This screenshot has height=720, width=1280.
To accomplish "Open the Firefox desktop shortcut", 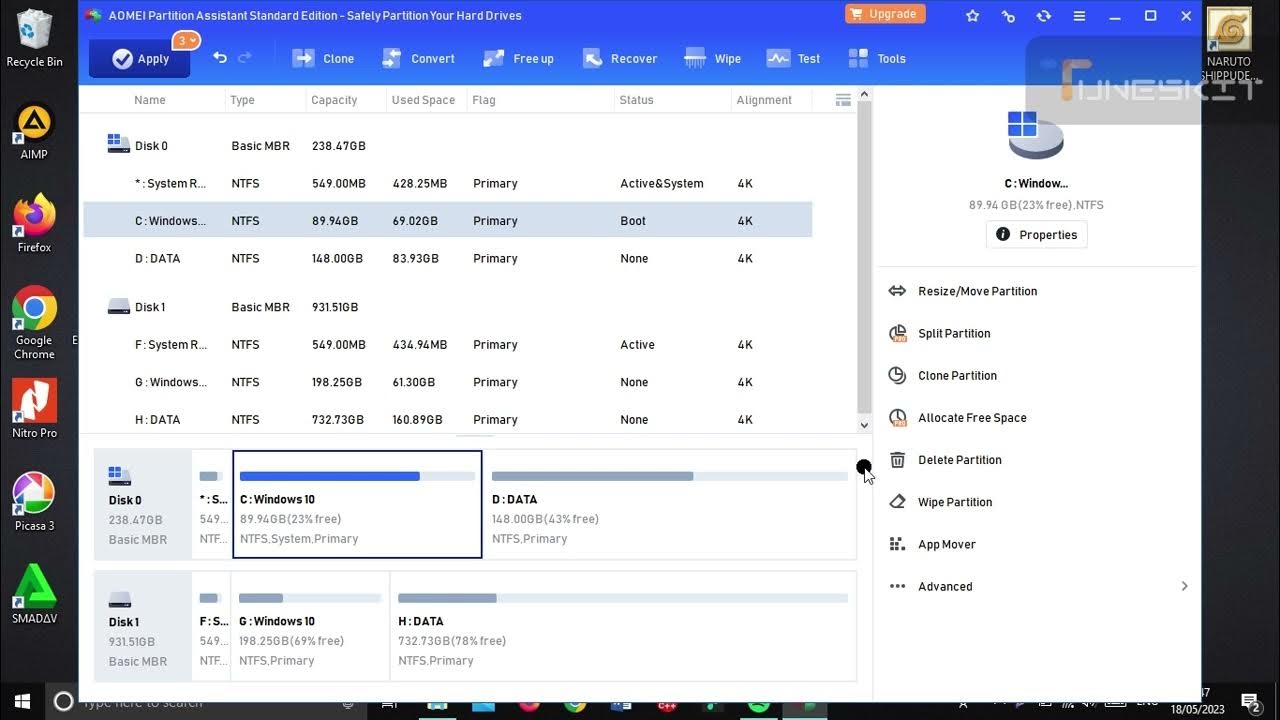I will [33, 223].
